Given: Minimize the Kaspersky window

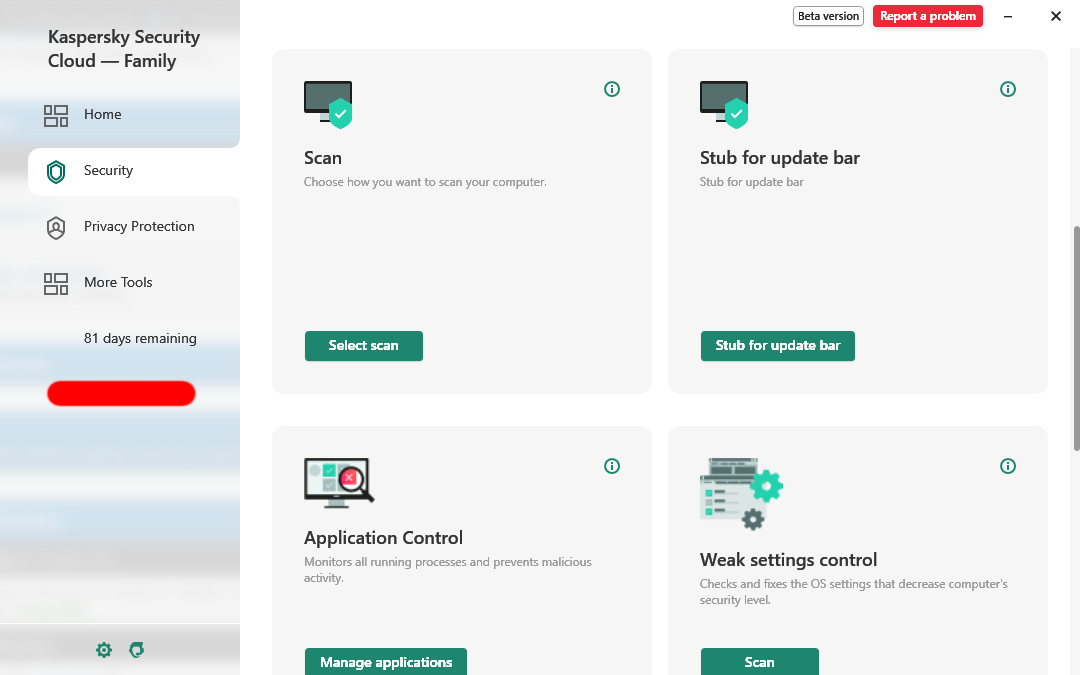Looking at the screenshot, I should [1008, 16].
